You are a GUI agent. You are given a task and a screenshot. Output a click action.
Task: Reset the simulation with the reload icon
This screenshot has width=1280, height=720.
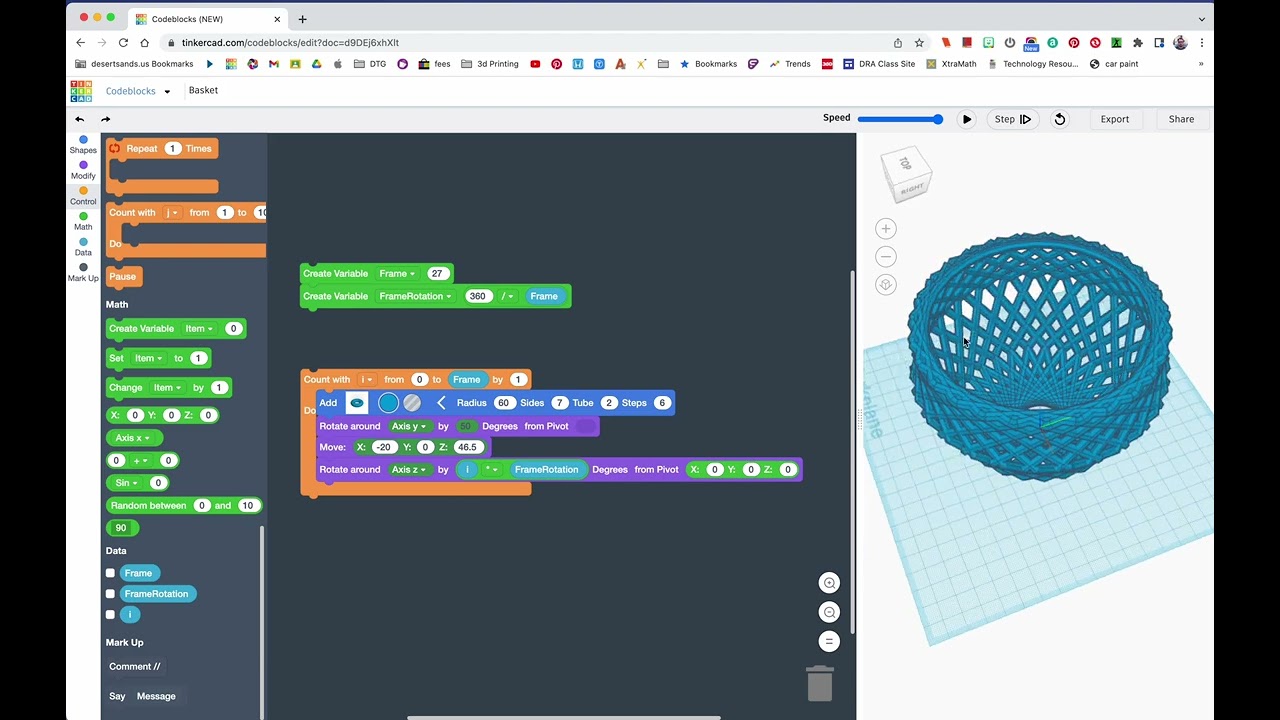(1060, 119)
